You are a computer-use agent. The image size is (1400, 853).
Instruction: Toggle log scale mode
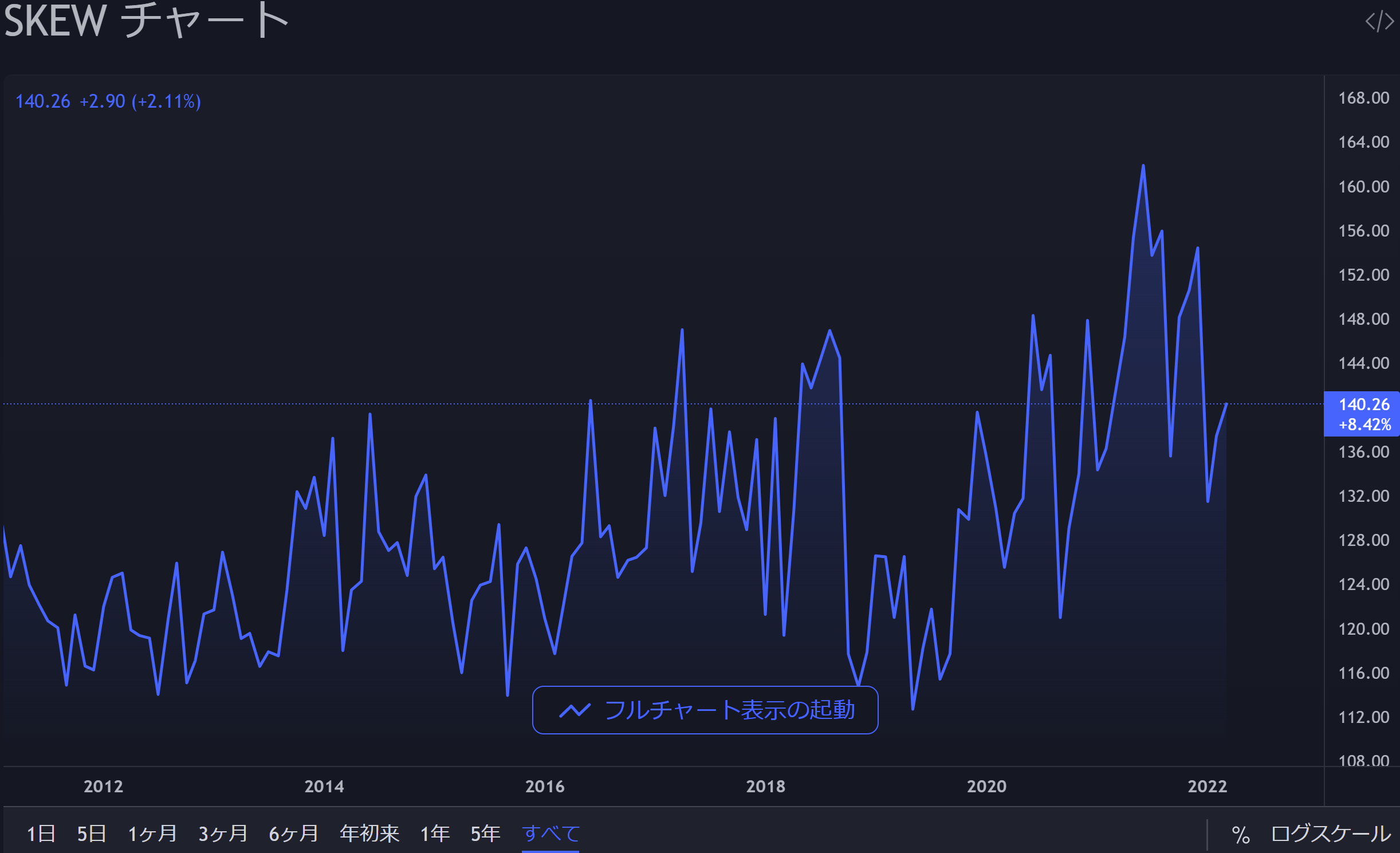tap(1331, 834)
